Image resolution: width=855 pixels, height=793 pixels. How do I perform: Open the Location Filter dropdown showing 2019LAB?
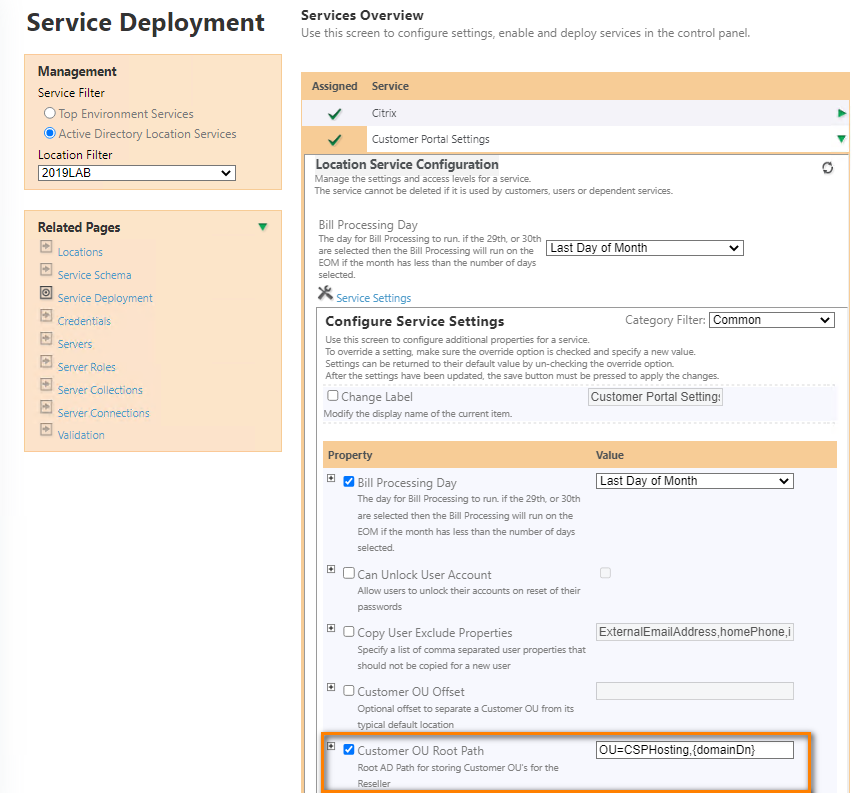(x=136, y=174)
